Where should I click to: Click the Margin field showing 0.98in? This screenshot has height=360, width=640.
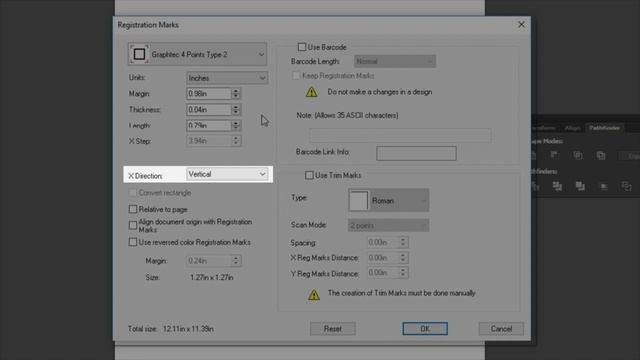click(209, 93)
